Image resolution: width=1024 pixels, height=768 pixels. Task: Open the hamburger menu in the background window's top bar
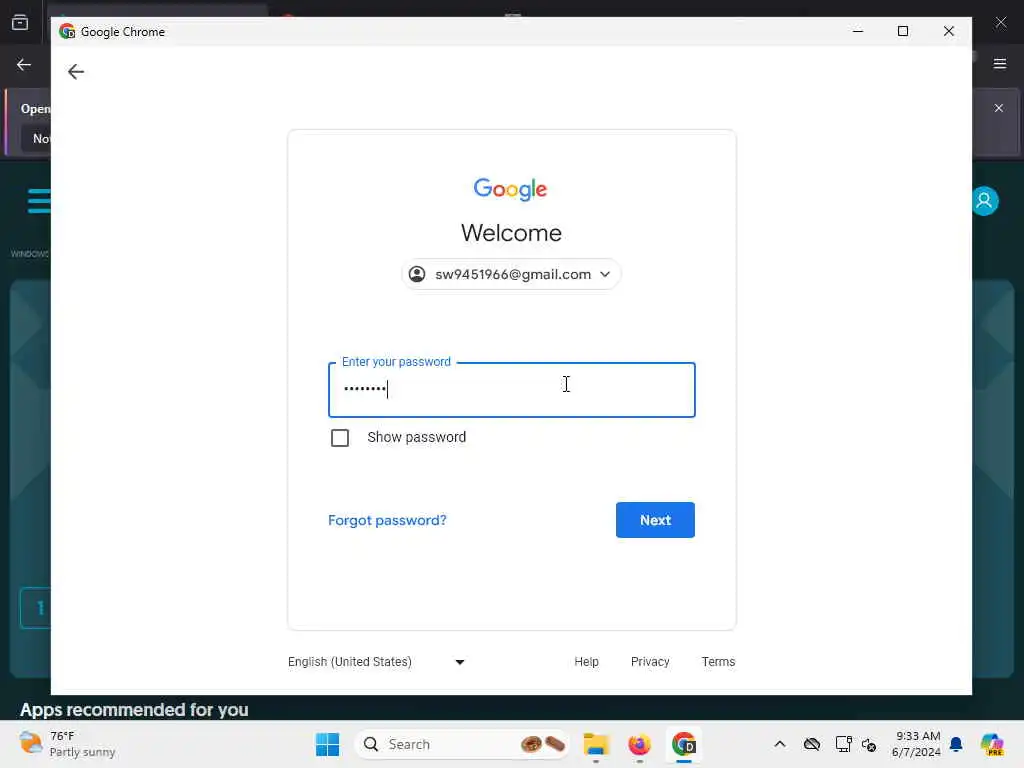click(x=1000, y=64)
